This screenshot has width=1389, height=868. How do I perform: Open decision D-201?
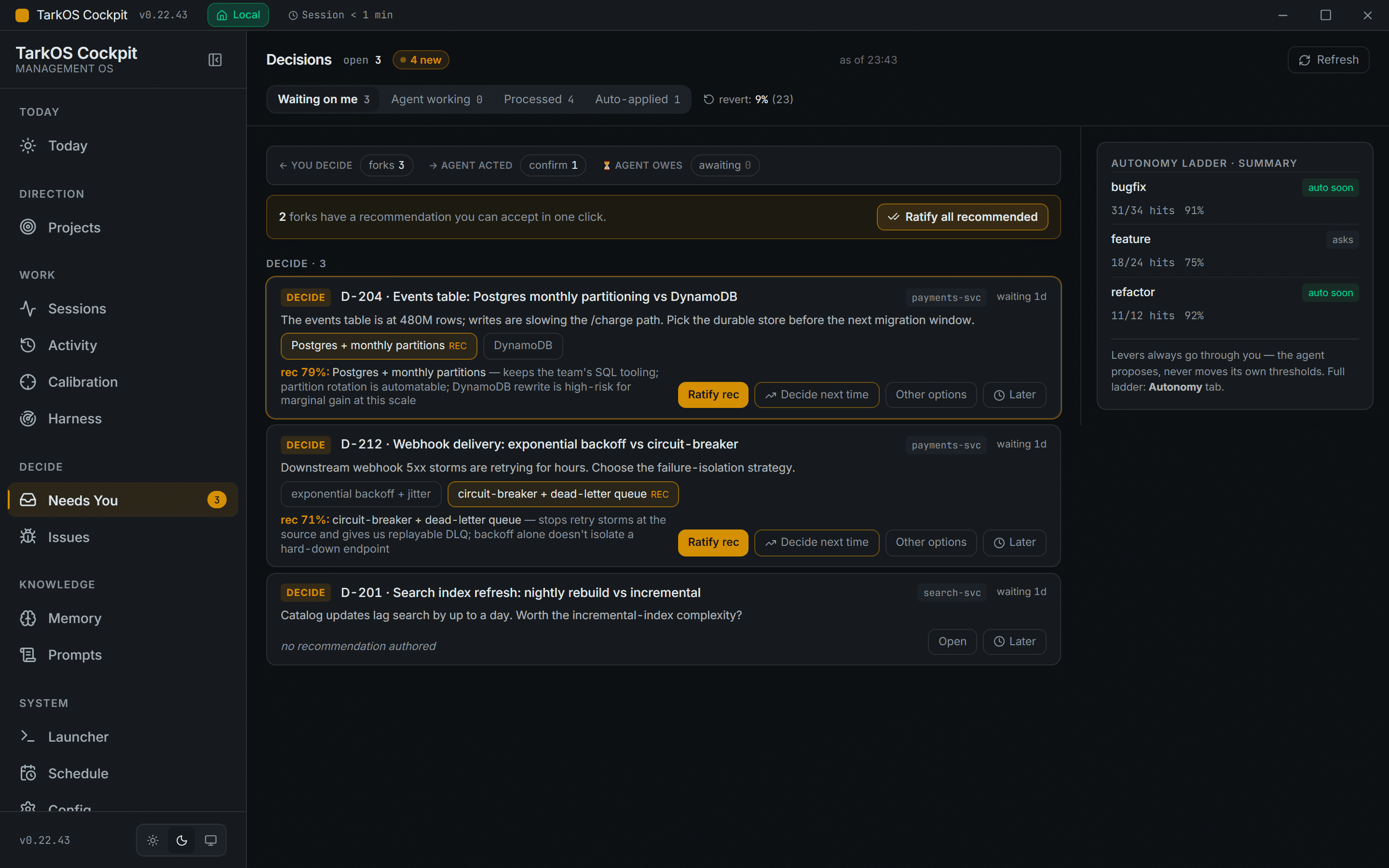(952, 642)
